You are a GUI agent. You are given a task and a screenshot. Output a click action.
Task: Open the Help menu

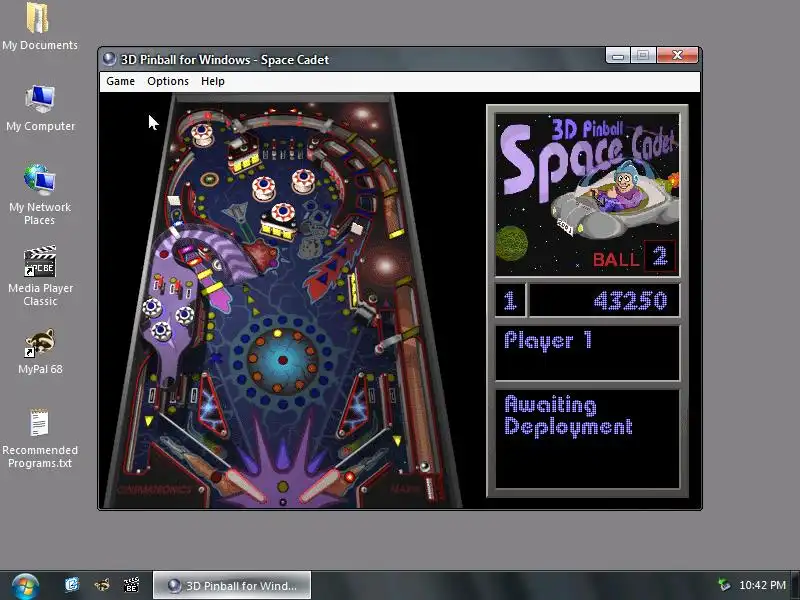coord(213,81)
